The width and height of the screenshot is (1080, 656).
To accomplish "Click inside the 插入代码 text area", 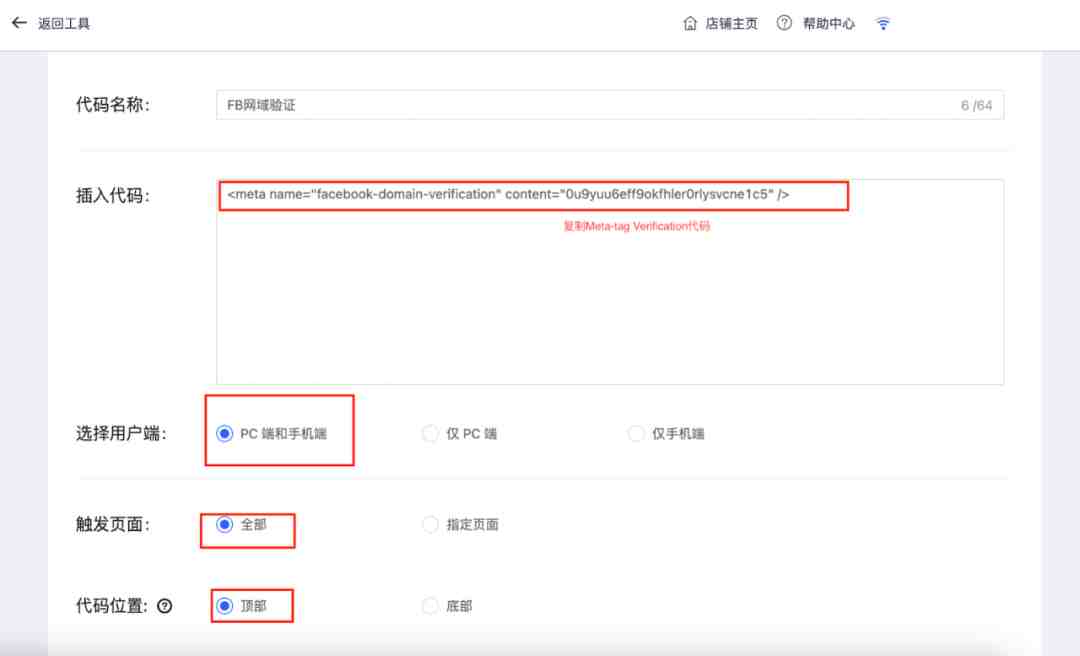I will [610, 282].
